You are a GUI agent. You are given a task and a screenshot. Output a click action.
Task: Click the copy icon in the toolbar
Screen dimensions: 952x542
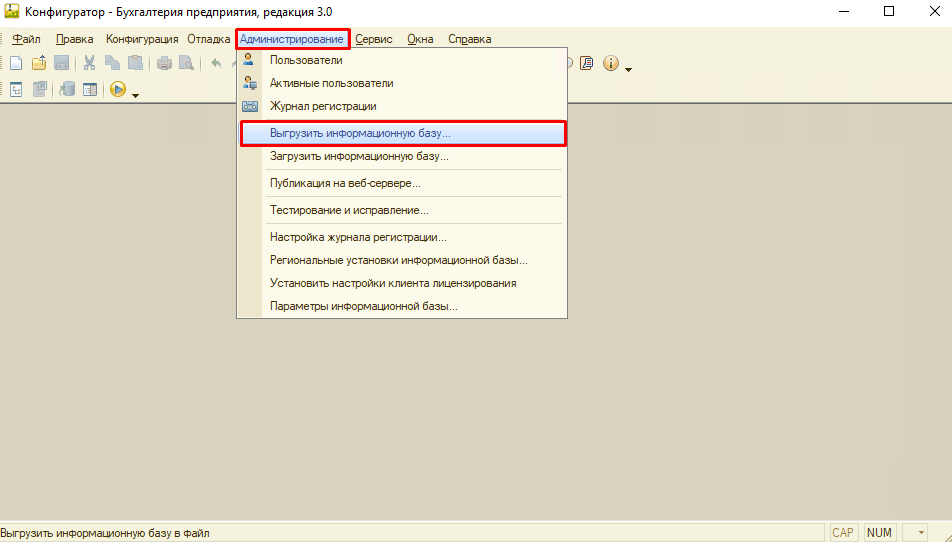click(112, 63)
